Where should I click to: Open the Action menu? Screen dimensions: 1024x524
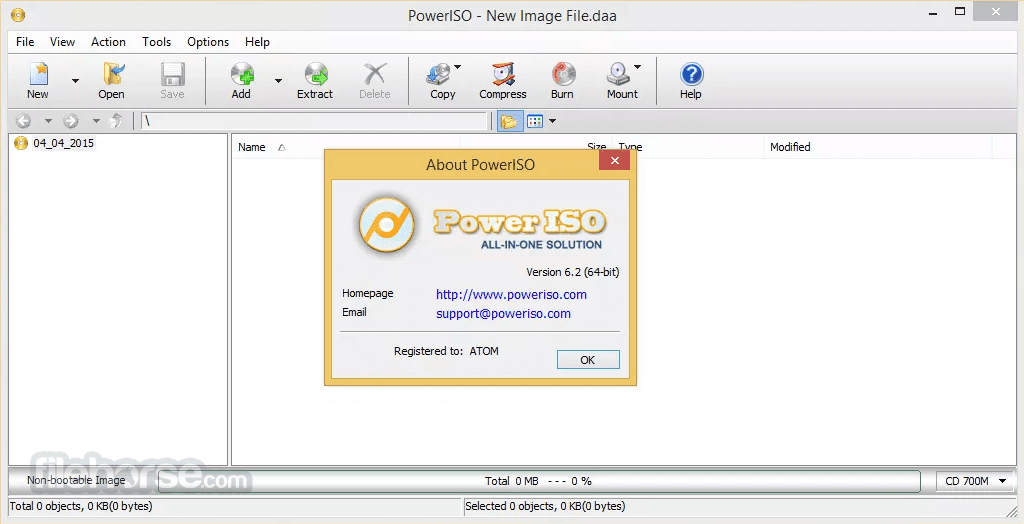pyautogui.click(x=108, y=42)
